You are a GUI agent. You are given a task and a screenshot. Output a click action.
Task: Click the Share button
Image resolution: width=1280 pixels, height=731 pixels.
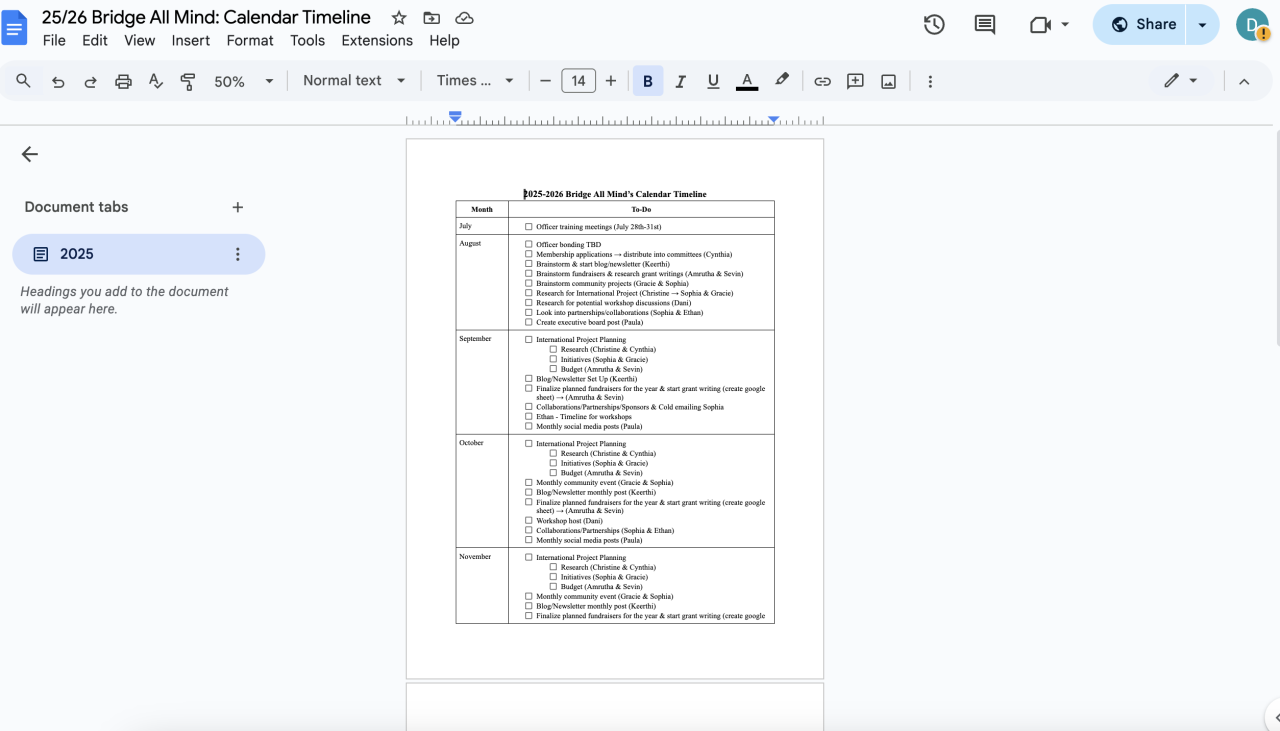pos(1142,25)
